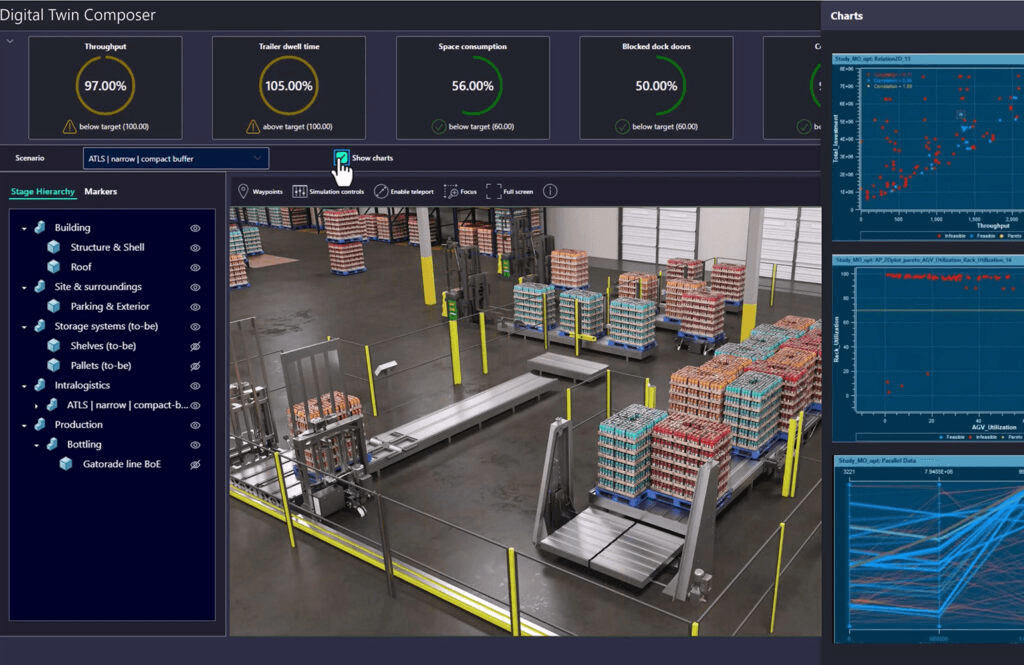Click the Waypoints pin icon

(243, 191)
